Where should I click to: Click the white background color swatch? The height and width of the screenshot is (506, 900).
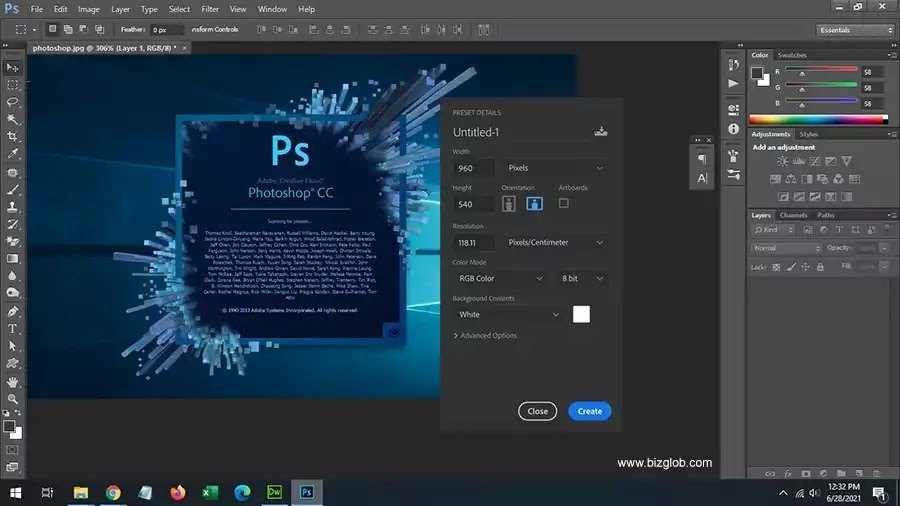click(x=581, y=314)
